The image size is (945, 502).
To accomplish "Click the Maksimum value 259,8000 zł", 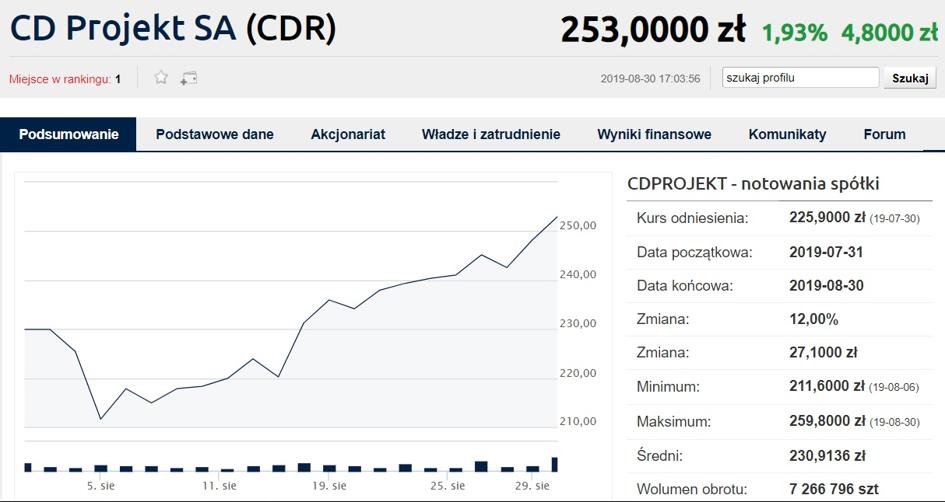I will tap(827, 421).
